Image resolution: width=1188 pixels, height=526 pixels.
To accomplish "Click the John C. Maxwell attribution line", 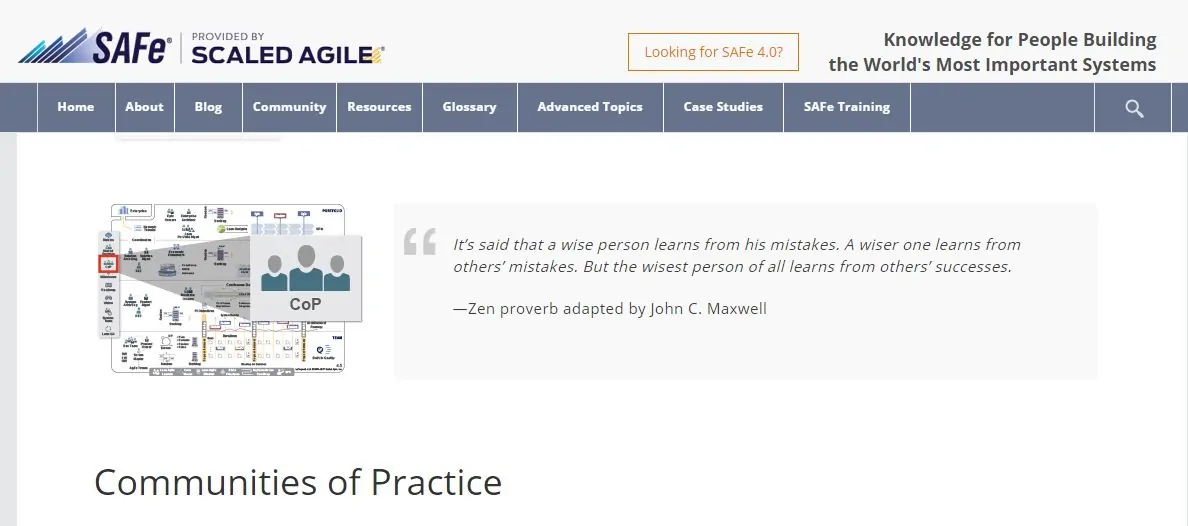I will 610,309.
